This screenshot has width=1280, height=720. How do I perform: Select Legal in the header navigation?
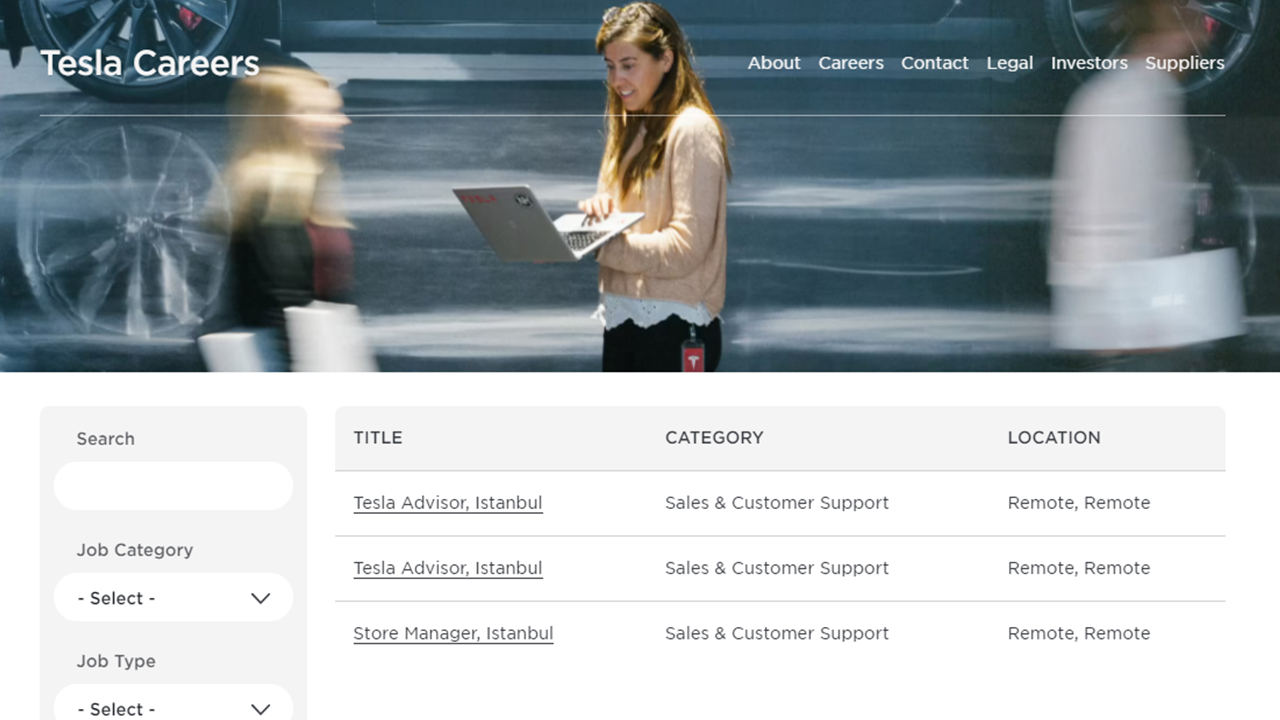(1009, 63)
